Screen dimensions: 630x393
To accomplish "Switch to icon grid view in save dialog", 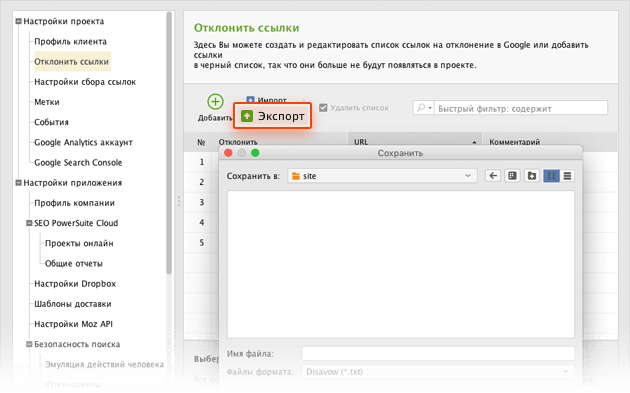I will point(551,176).
